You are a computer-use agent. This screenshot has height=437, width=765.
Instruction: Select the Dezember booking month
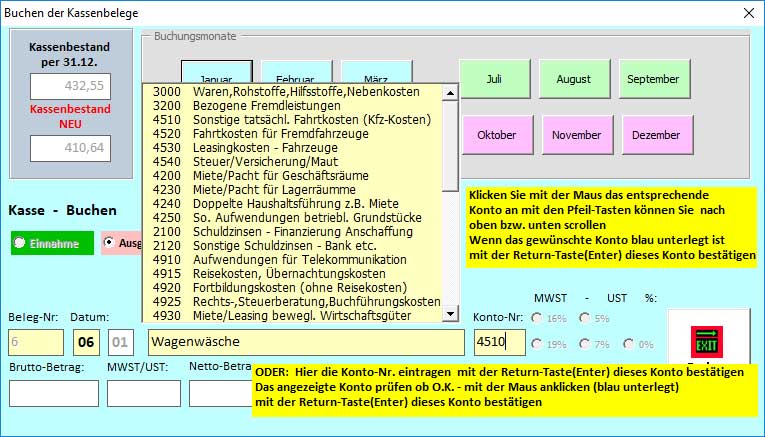657,135
